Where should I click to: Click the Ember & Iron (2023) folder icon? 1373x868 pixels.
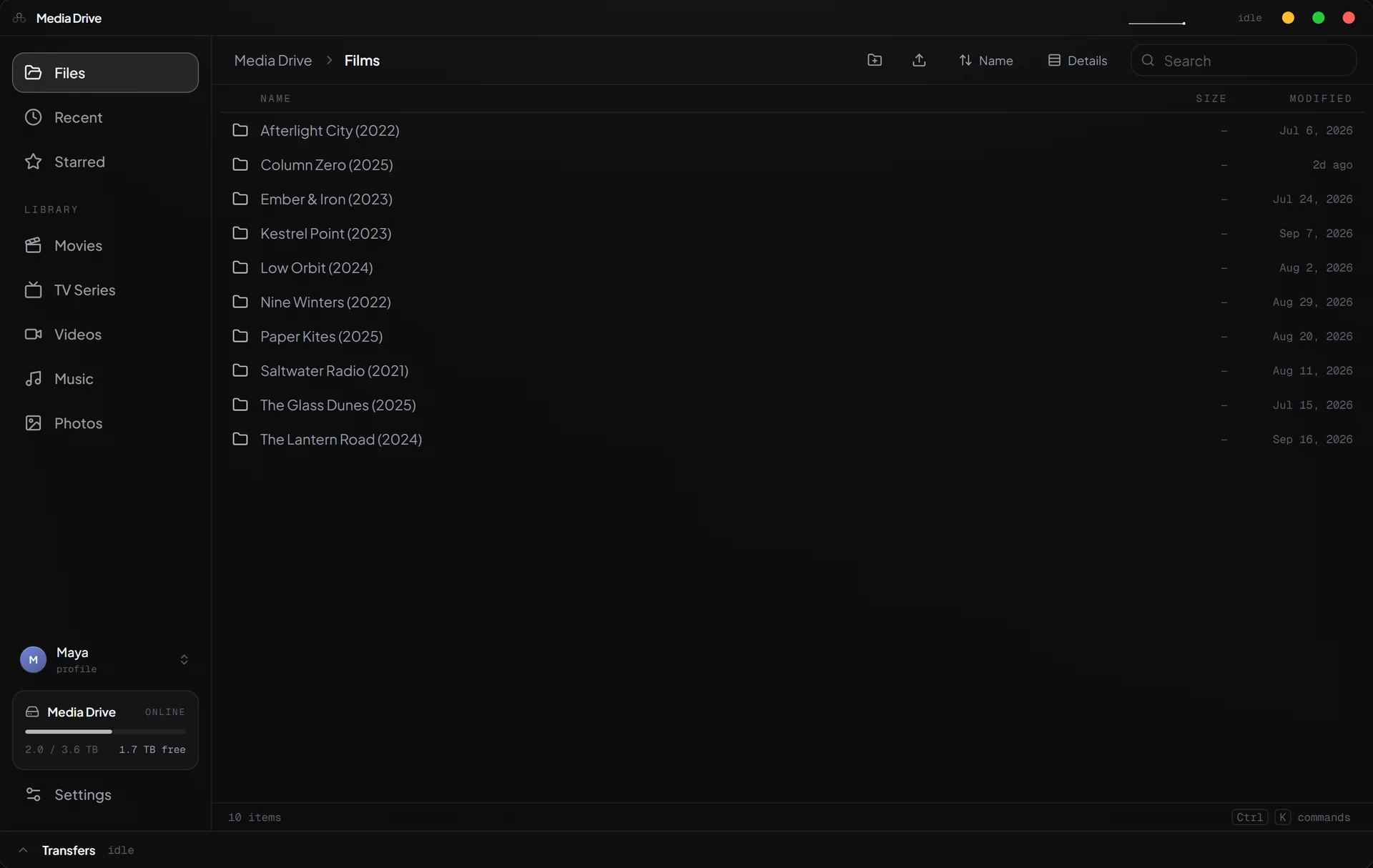(x=240, y=199)
